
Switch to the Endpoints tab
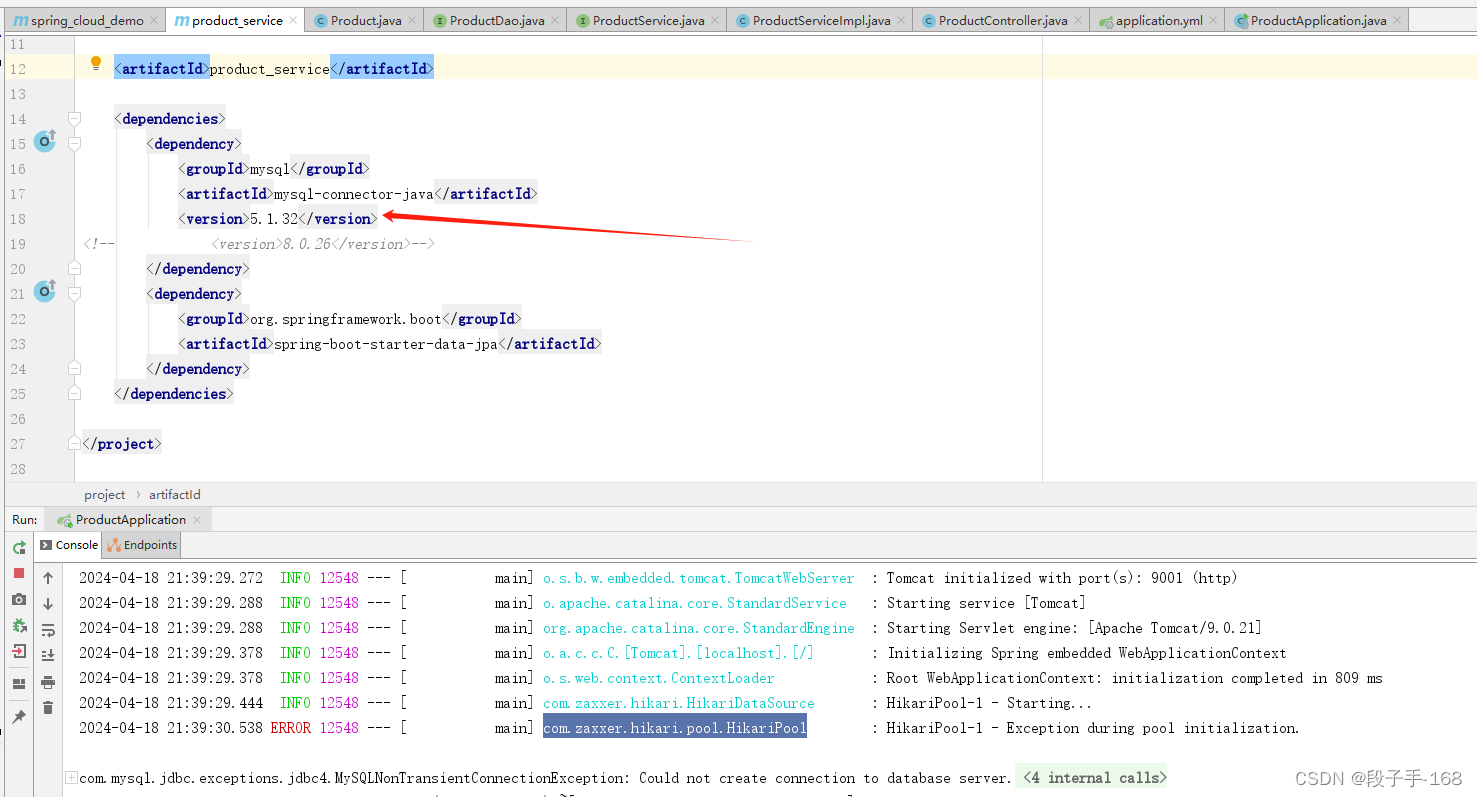[142, 545]
